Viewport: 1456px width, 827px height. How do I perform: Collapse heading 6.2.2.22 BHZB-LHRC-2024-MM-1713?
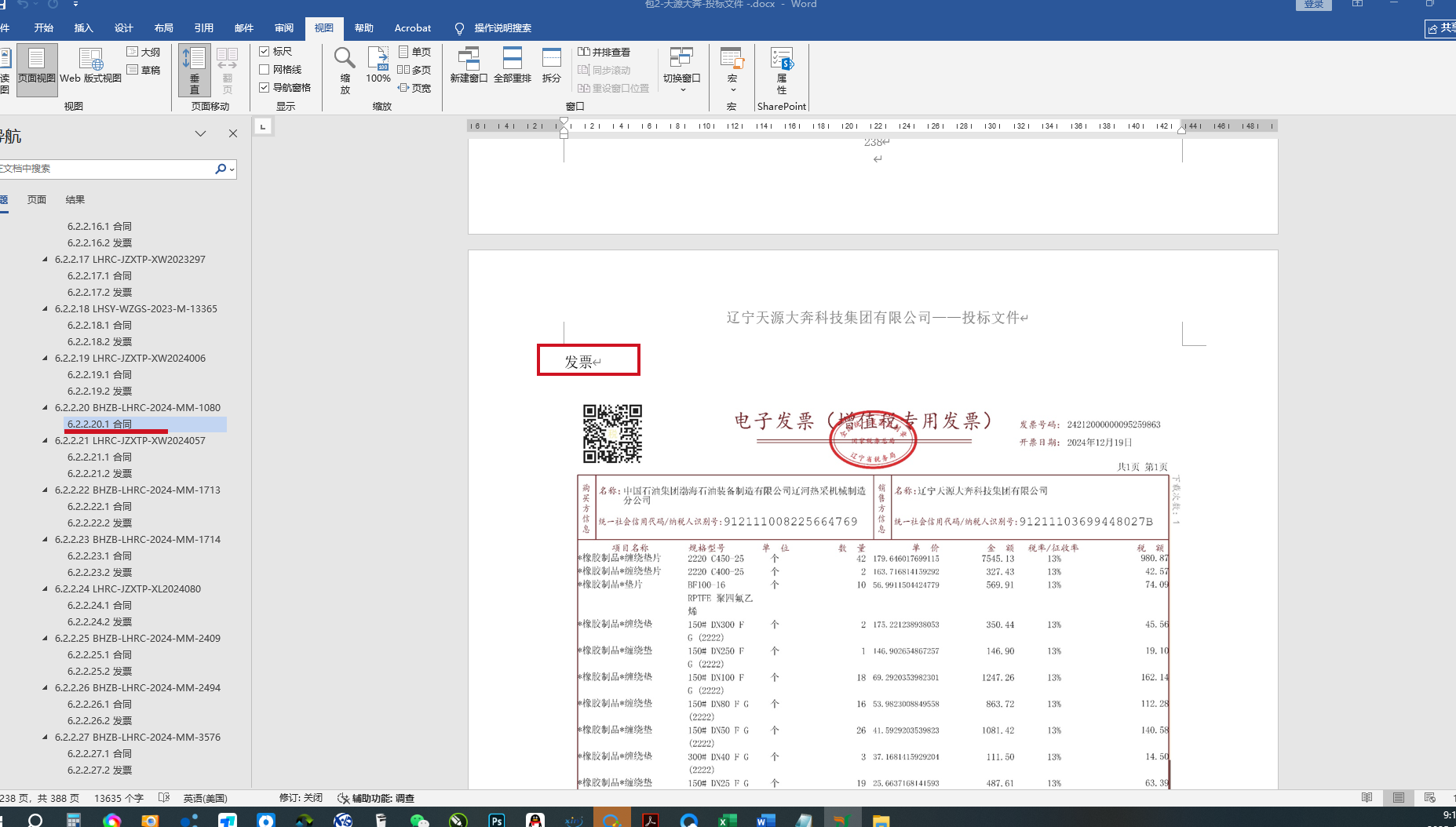coord(45,490)
